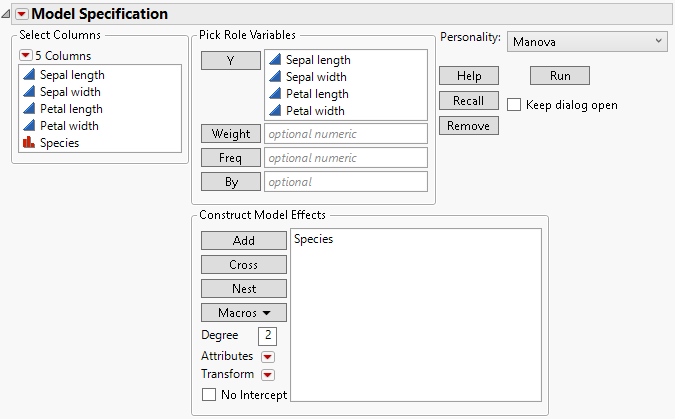This screenshot has width=675, height=419.
Task: Click the Cross button
Action: (244, 265)
